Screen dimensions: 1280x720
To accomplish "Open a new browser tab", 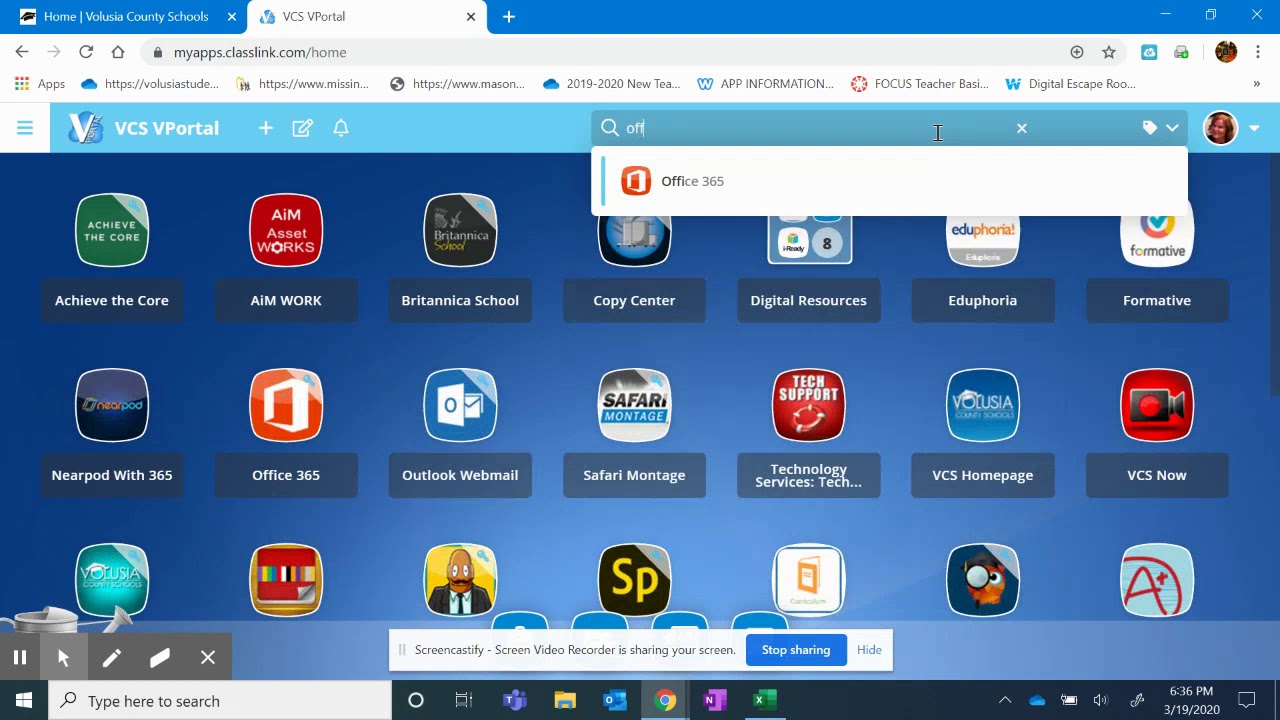I will 509,16.
